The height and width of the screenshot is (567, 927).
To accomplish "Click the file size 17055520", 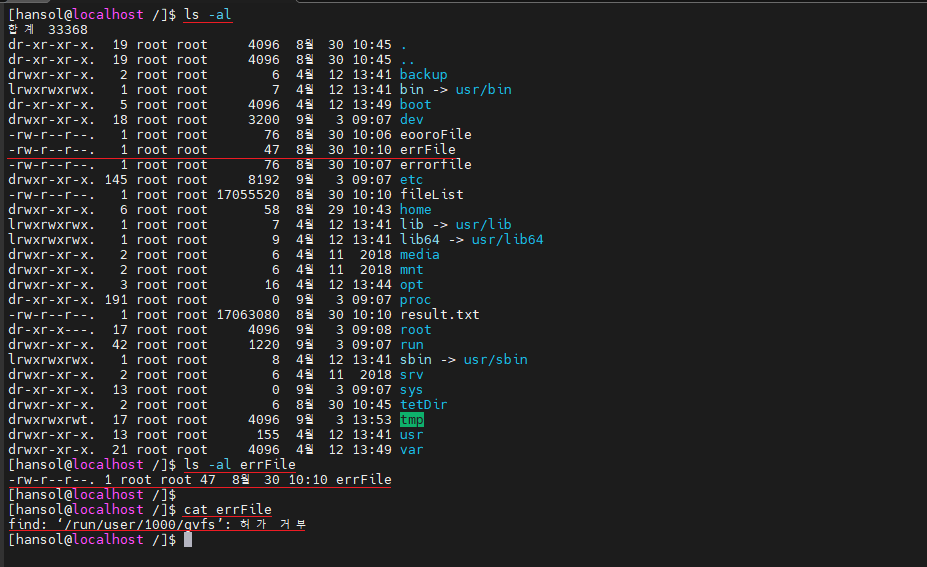I will point(248,195).
